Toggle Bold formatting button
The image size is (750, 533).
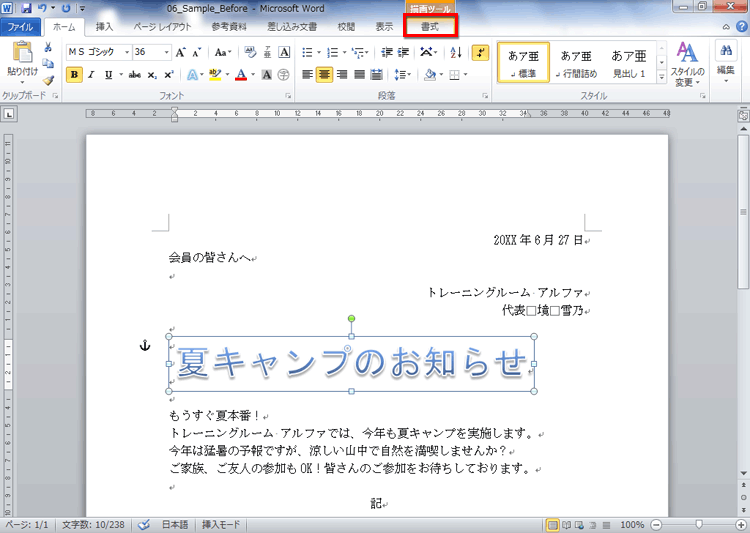[74, 75]
